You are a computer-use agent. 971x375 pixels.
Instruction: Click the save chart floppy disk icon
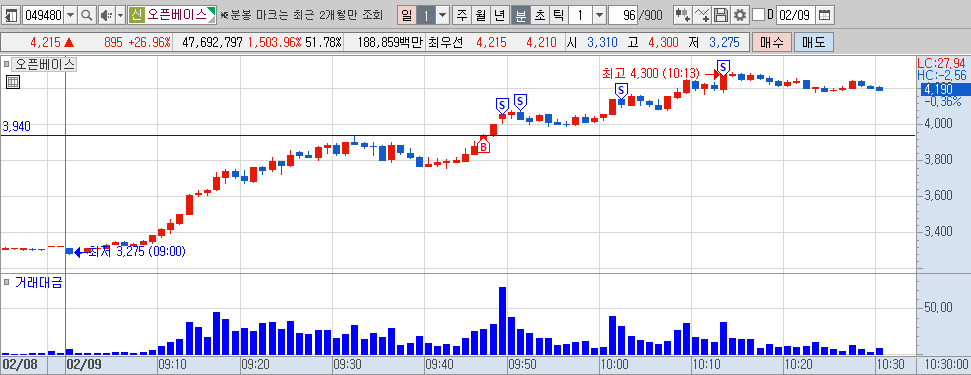click(x=721, y=15)
